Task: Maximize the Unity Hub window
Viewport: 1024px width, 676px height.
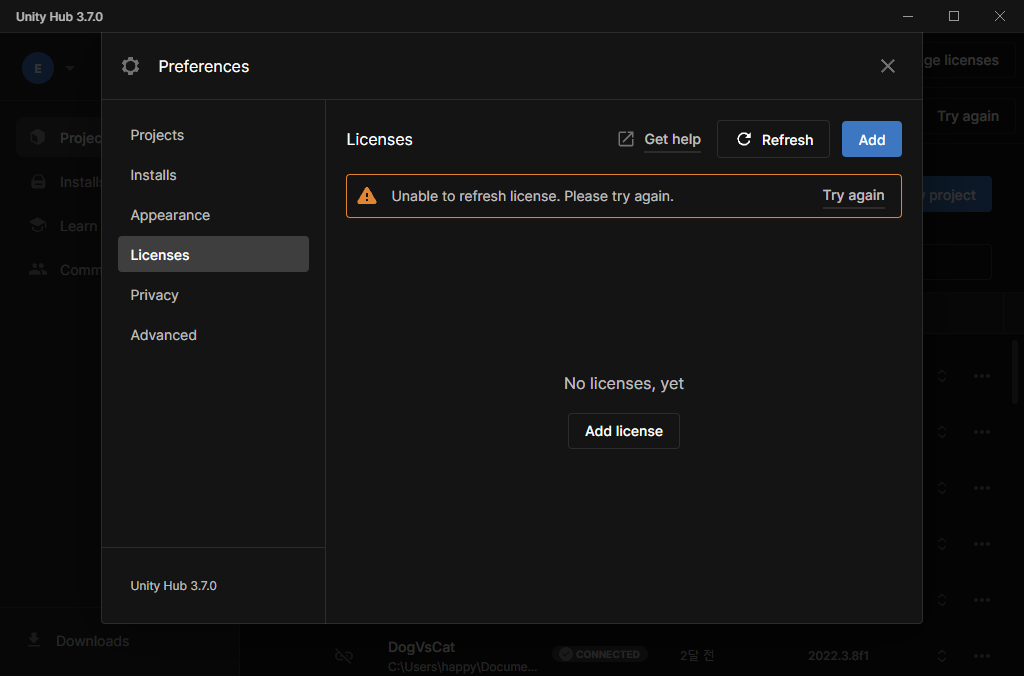Action: pyautogui.click(x=953, y=16)
